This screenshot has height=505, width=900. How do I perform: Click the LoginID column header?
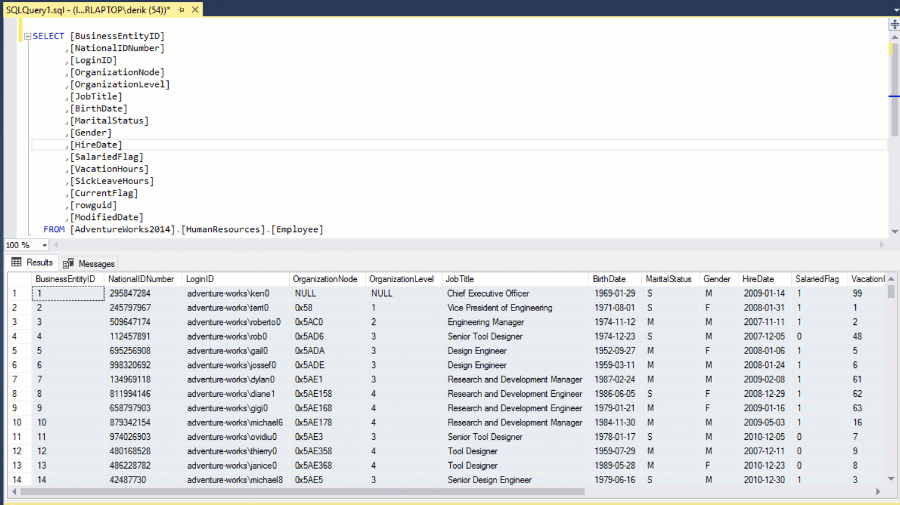point(200,279)
